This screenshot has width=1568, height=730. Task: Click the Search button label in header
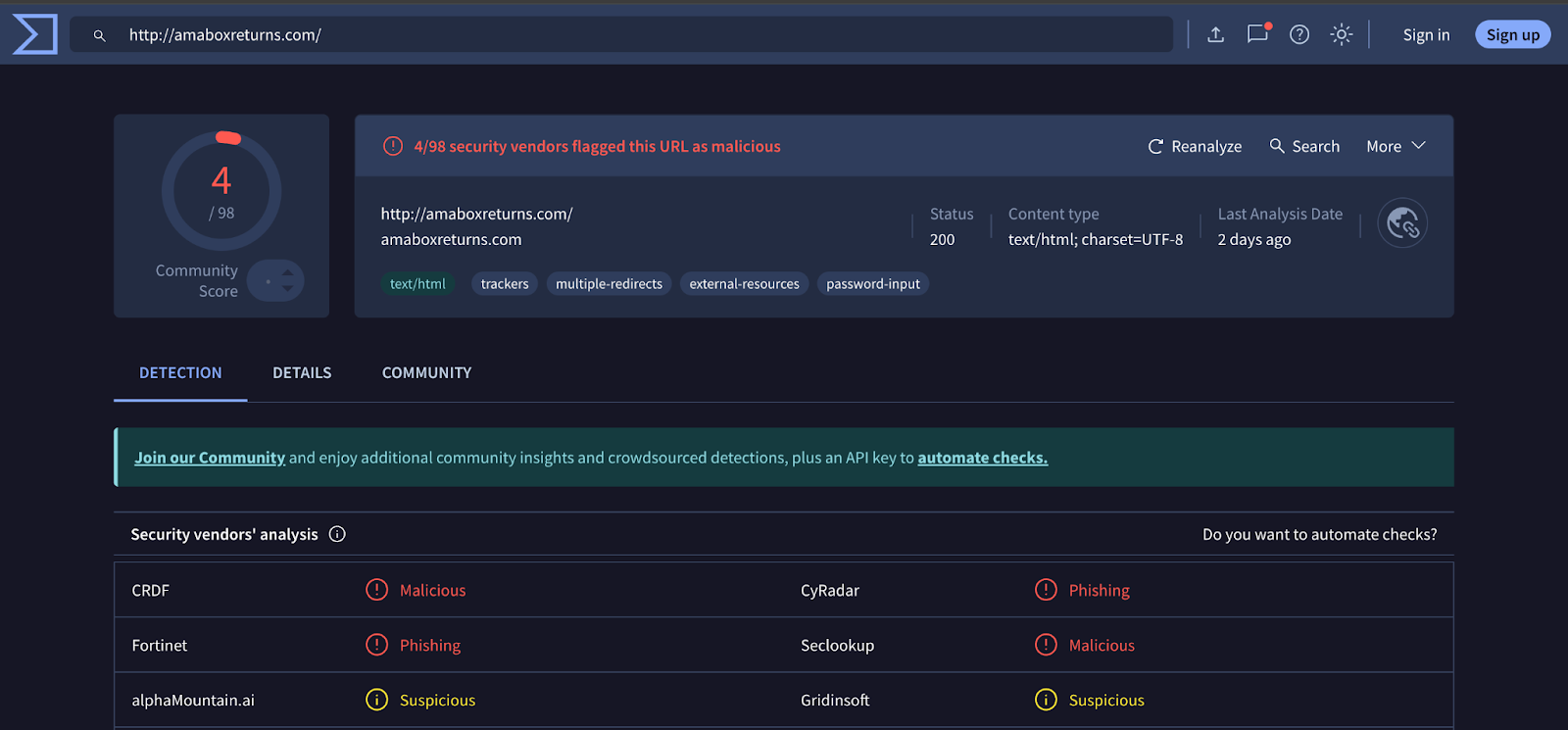tap(1315, 146)
